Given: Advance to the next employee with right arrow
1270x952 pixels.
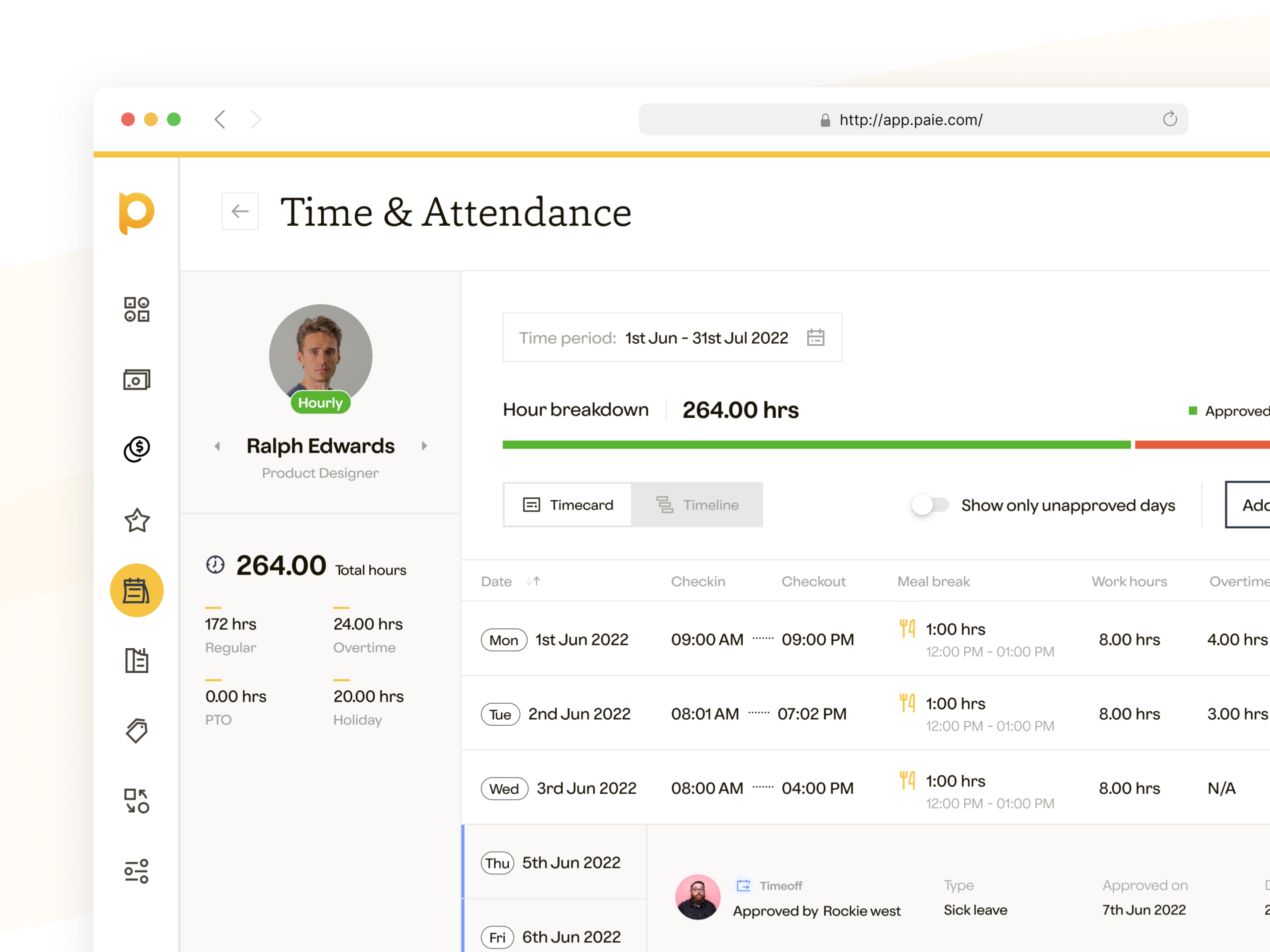Looking at the screenshot, I should (x=424, y=446).
